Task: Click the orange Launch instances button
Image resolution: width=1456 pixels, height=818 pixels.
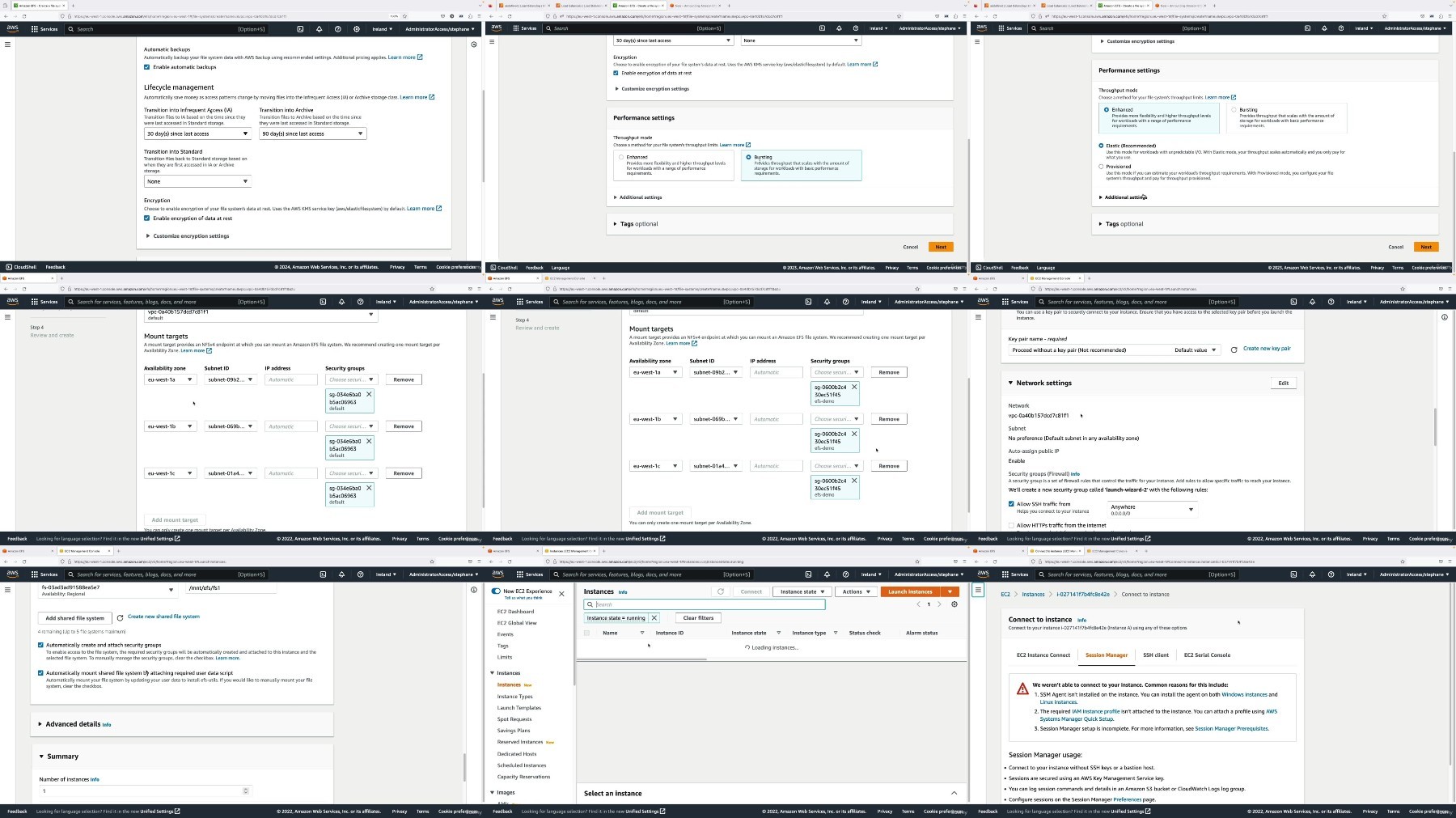Action: 911,591
